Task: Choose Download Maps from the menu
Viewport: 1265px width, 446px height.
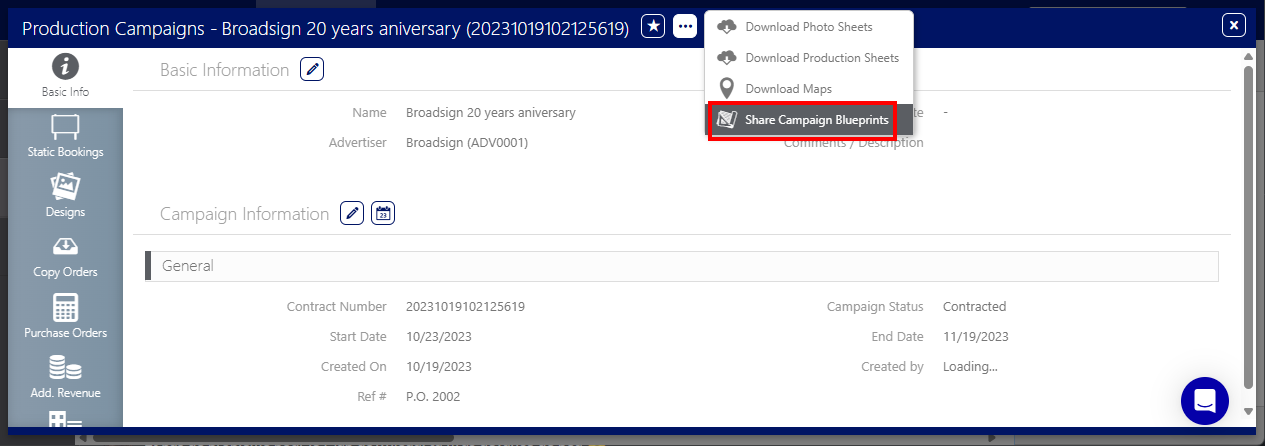Action: click(808, 89)
